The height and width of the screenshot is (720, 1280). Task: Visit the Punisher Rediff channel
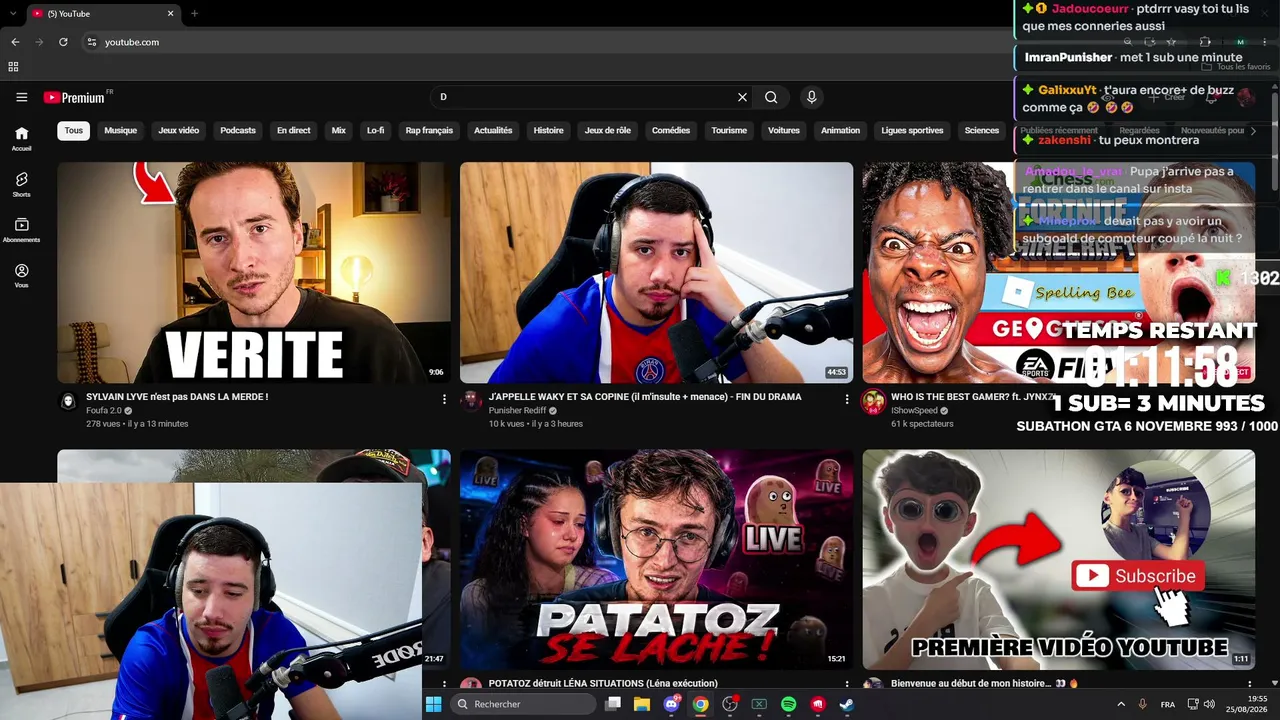(x=517, y=410)
